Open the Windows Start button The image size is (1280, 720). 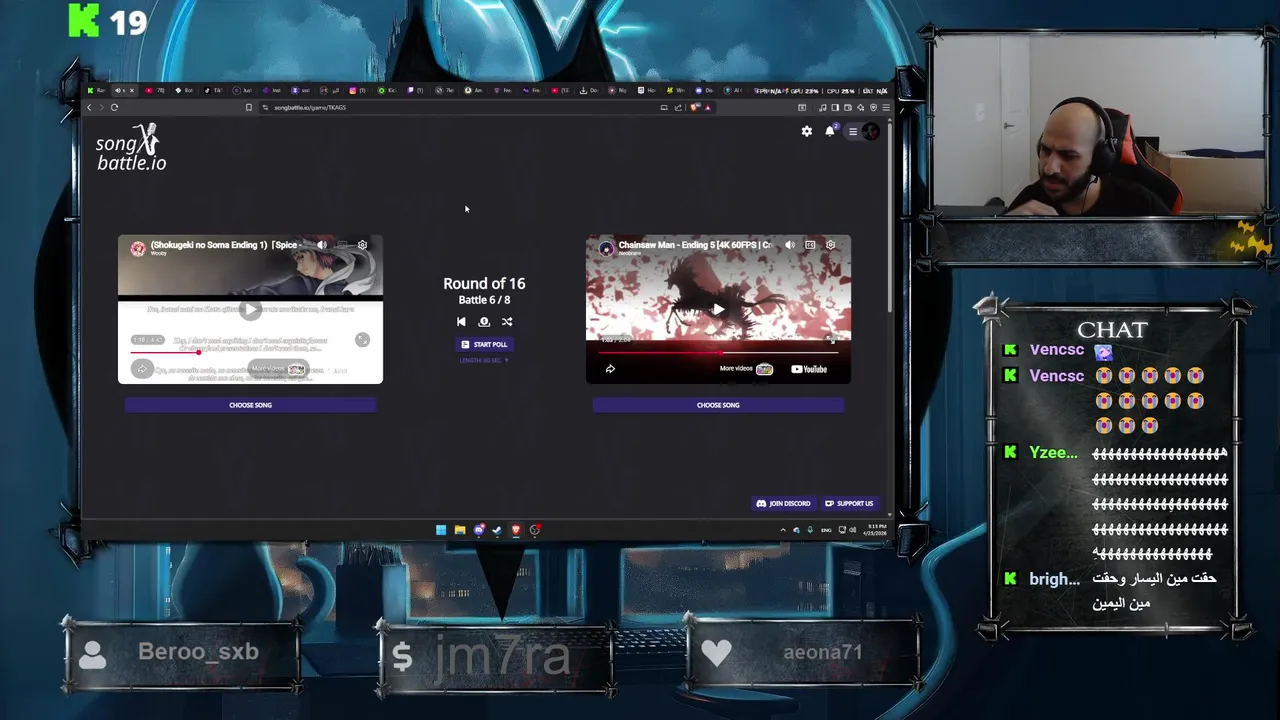pos(441,530)
